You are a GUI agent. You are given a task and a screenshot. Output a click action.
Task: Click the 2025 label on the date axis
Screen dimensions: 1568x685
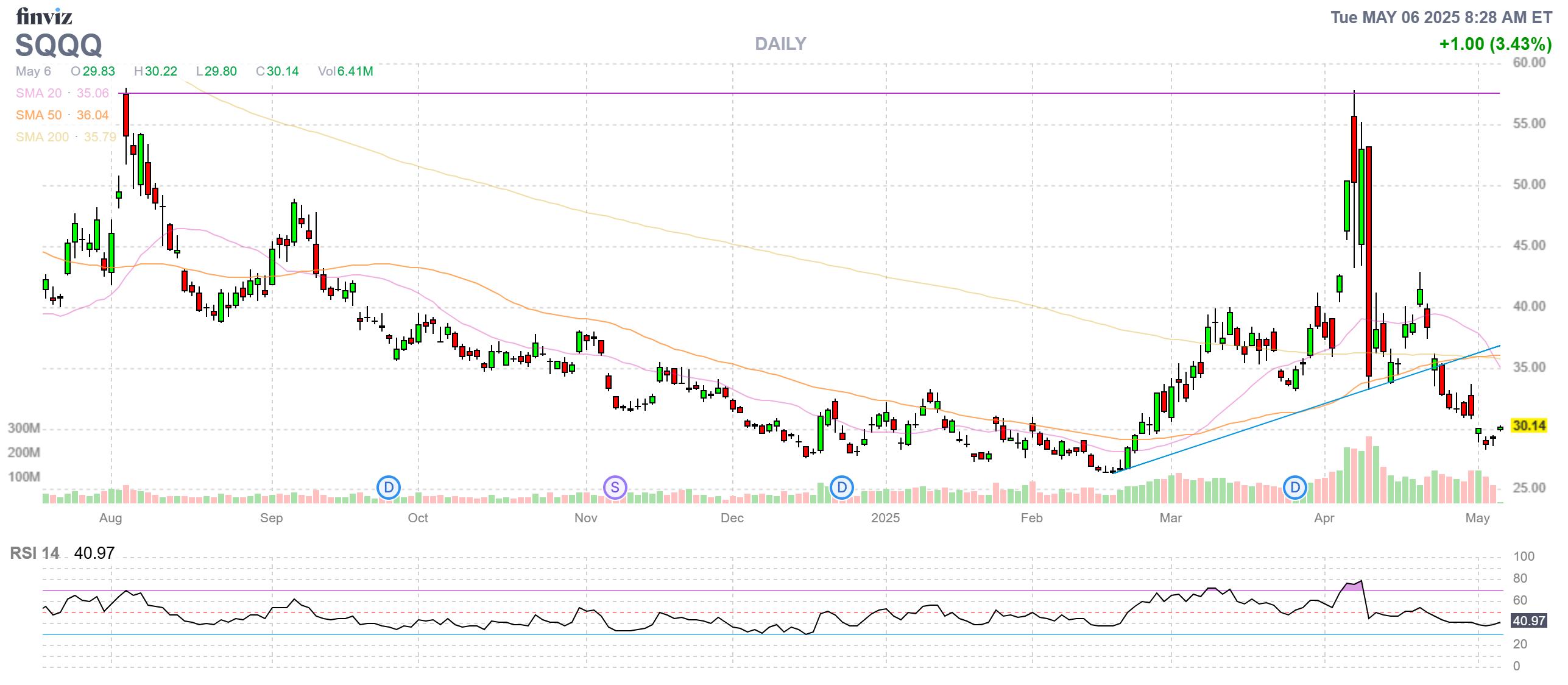point(885,518)
